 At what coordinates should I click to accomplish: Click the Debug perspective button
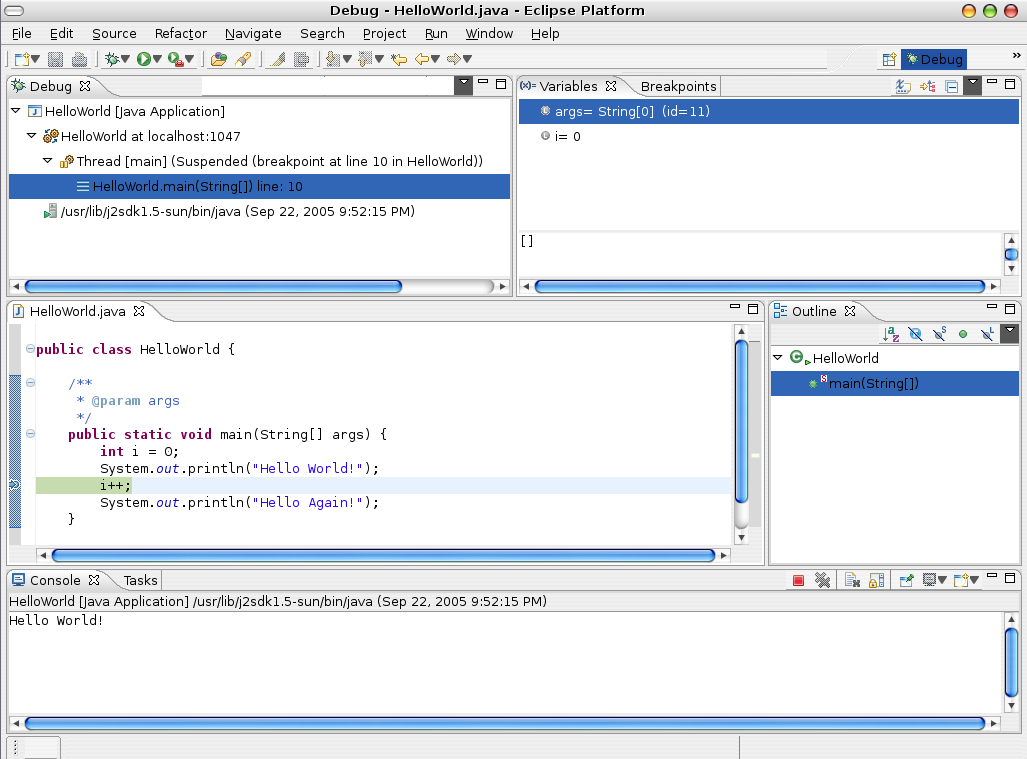[x=934, y=60]
